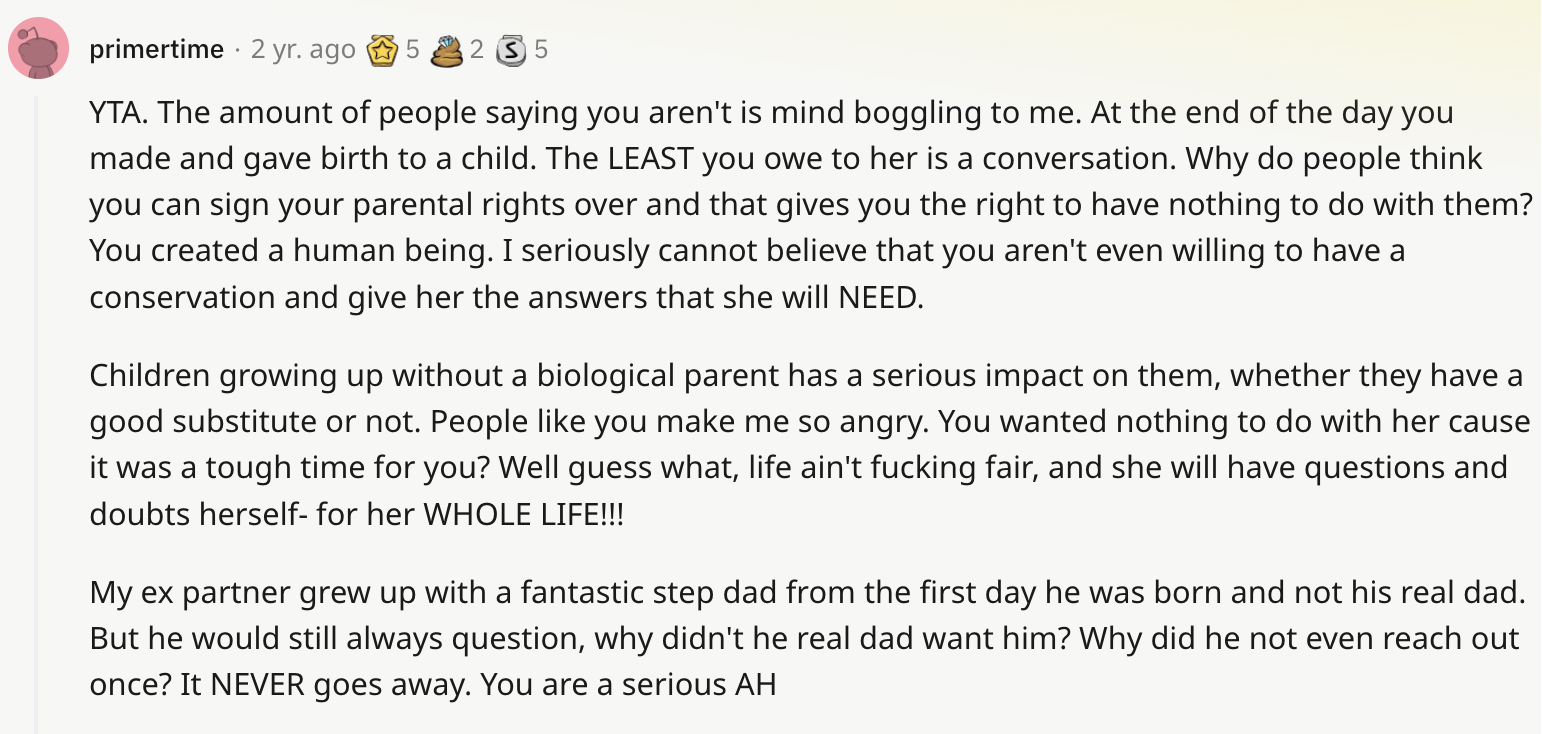The height and width of the screenshot is (734, 1542).
Task: Click the gold award count 5
Action: 412,49
